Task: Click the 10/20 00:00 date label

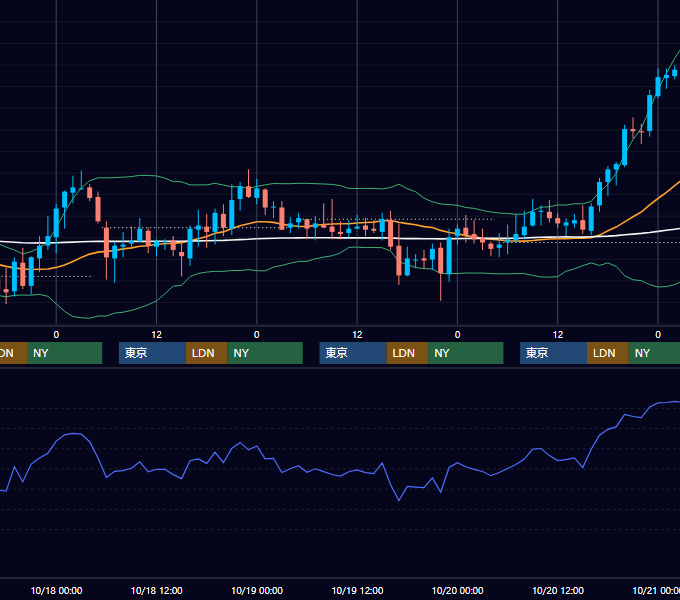Action: coord(458,590)
